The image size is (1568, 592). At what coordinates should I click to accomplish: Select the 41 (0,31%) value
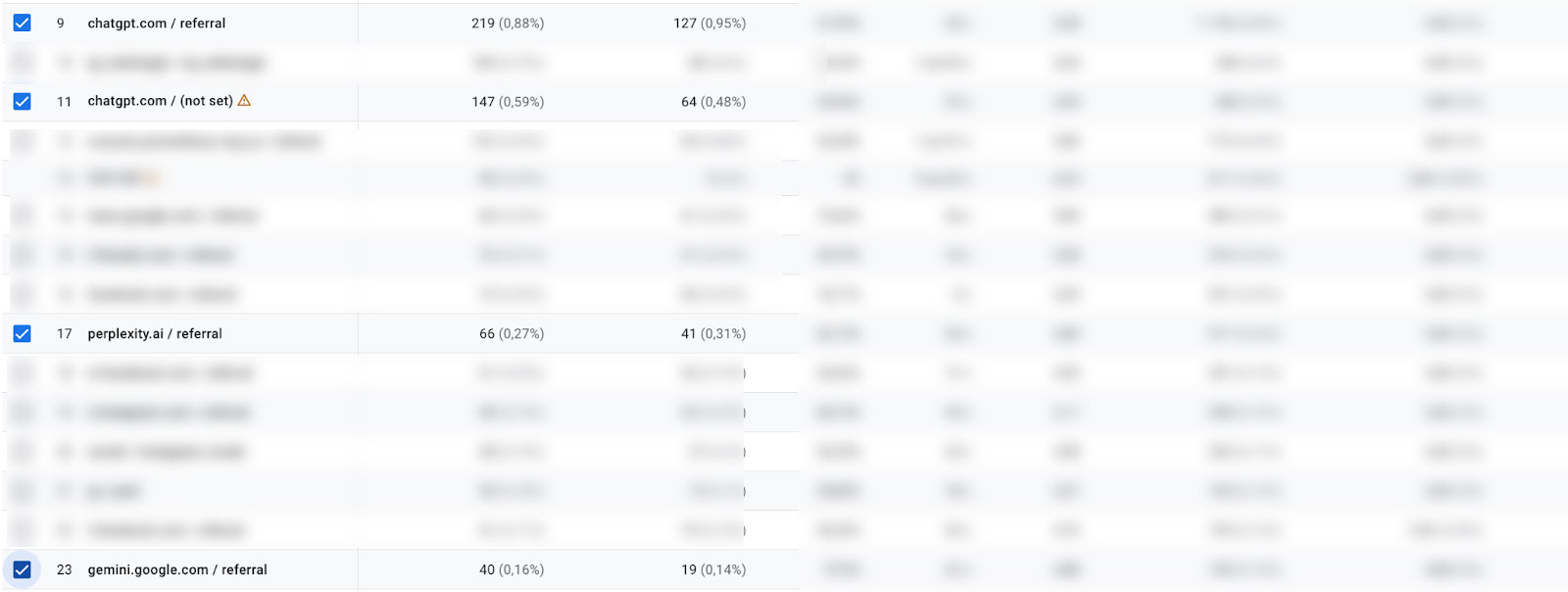coord(713,334)
